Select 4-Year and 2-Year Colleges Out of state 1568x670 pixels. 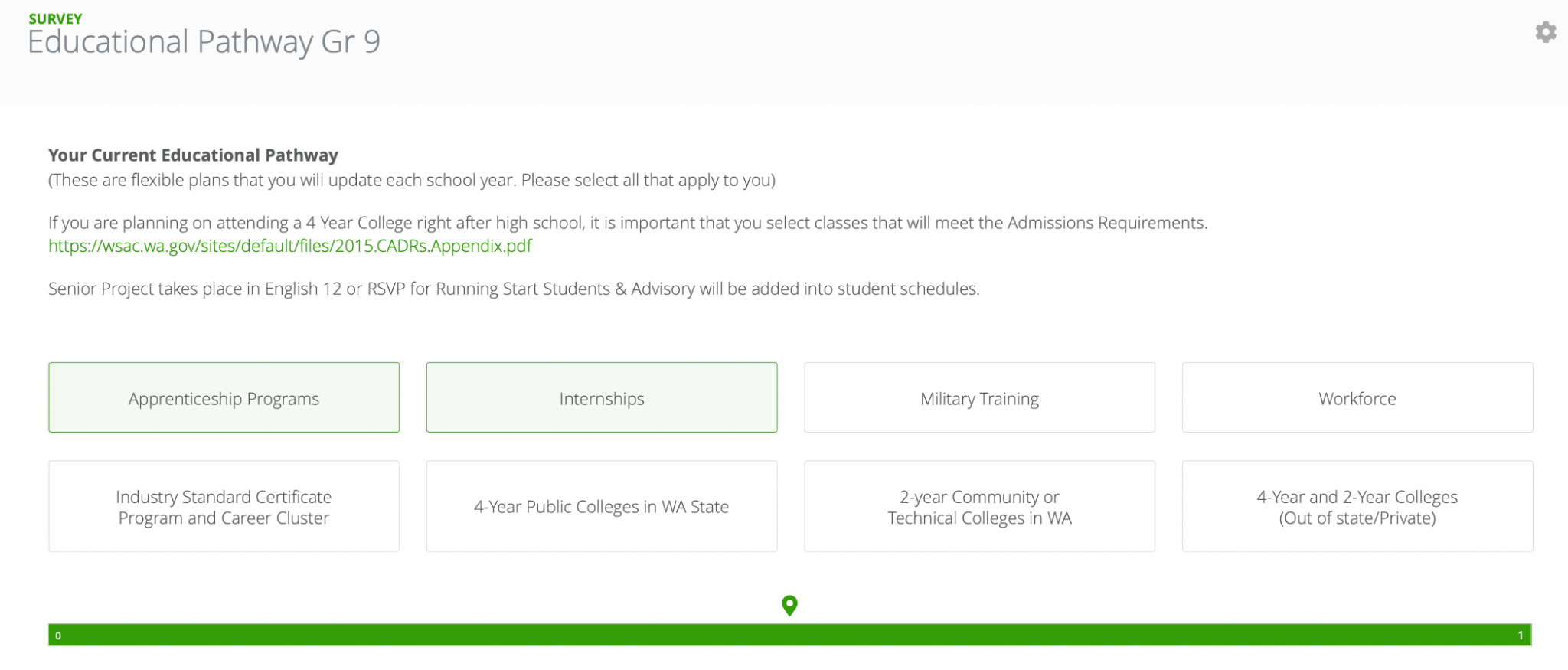1357,506
